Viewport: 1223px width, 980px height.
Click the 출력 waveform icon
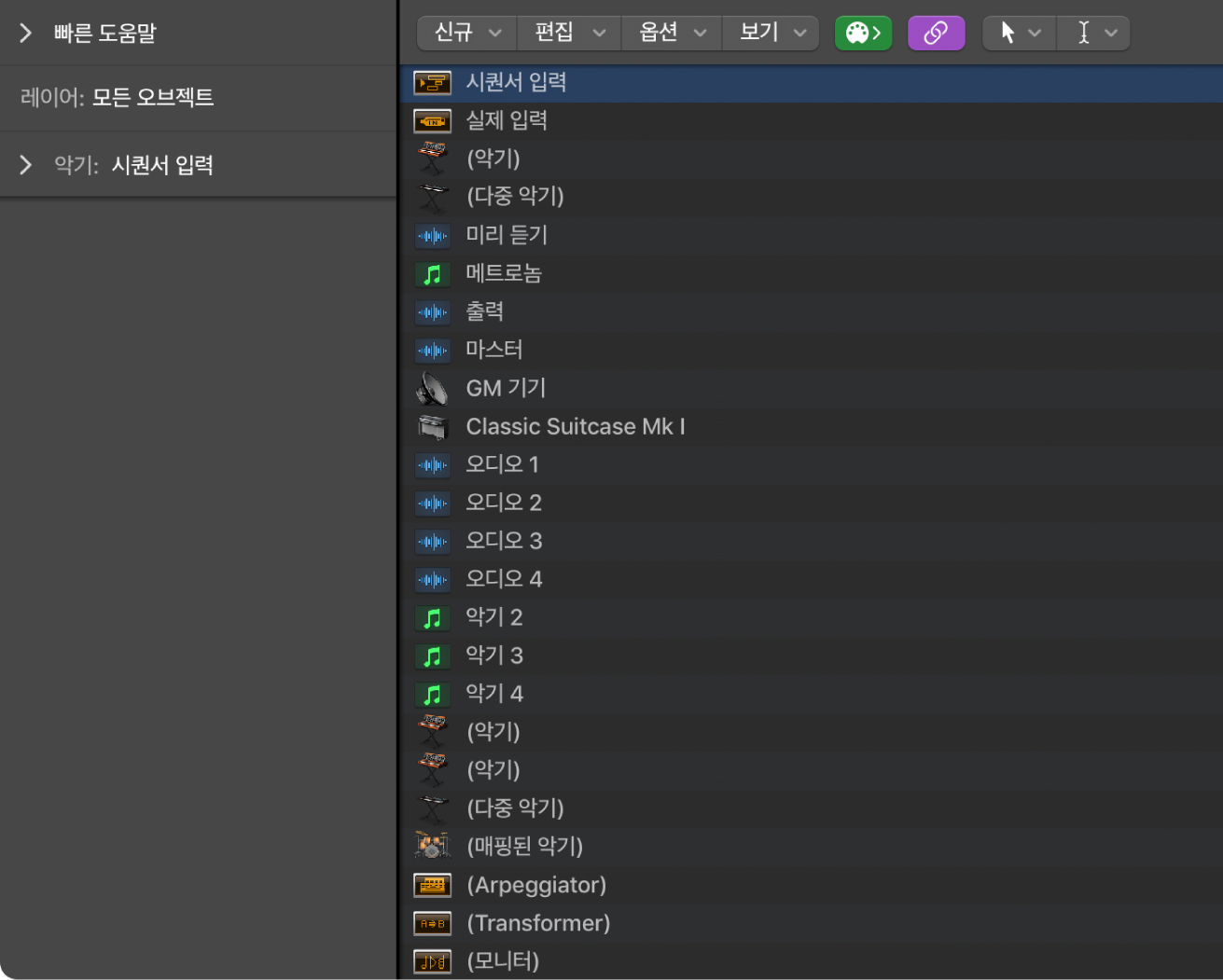[432, 312]
